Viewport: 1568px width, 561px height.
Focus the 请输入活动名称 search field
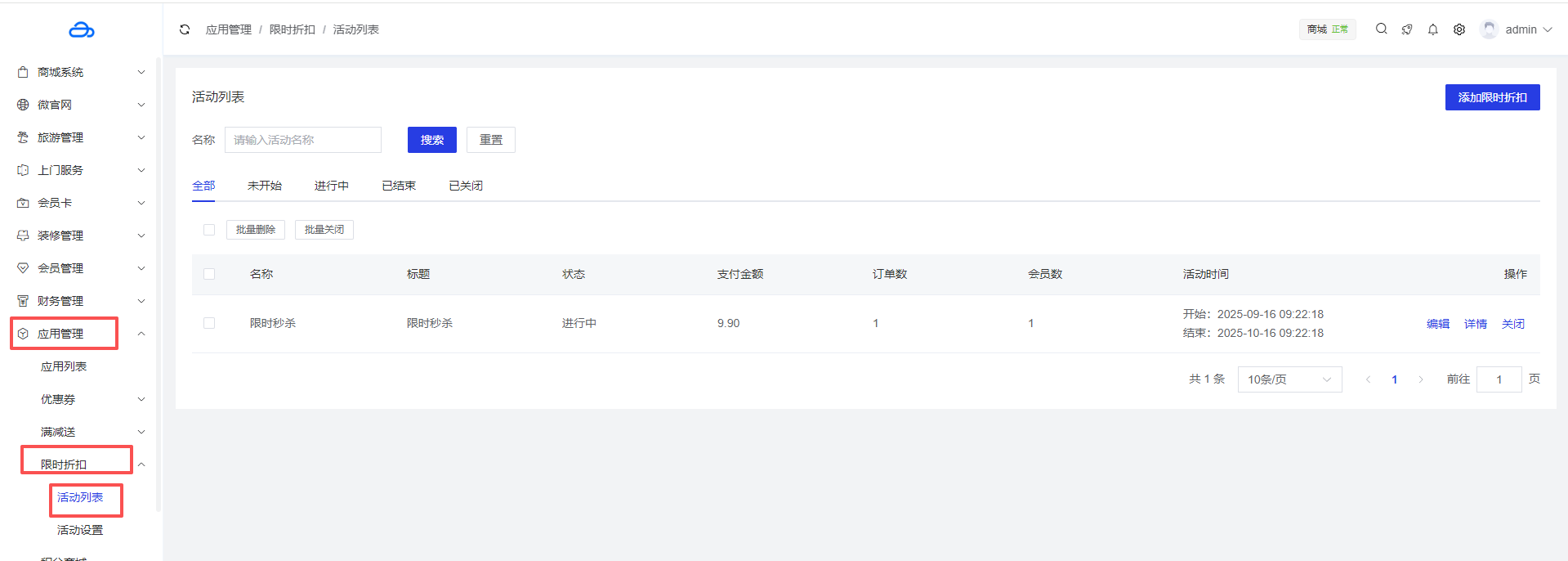pos(303,140)
